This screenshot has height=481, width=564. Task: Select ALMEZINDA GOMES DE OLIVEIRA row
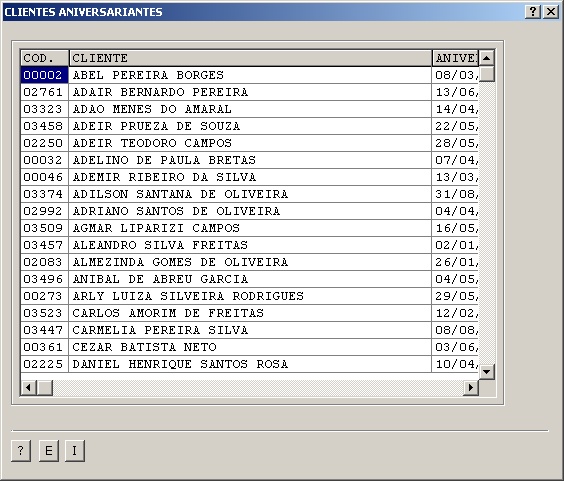250,262
